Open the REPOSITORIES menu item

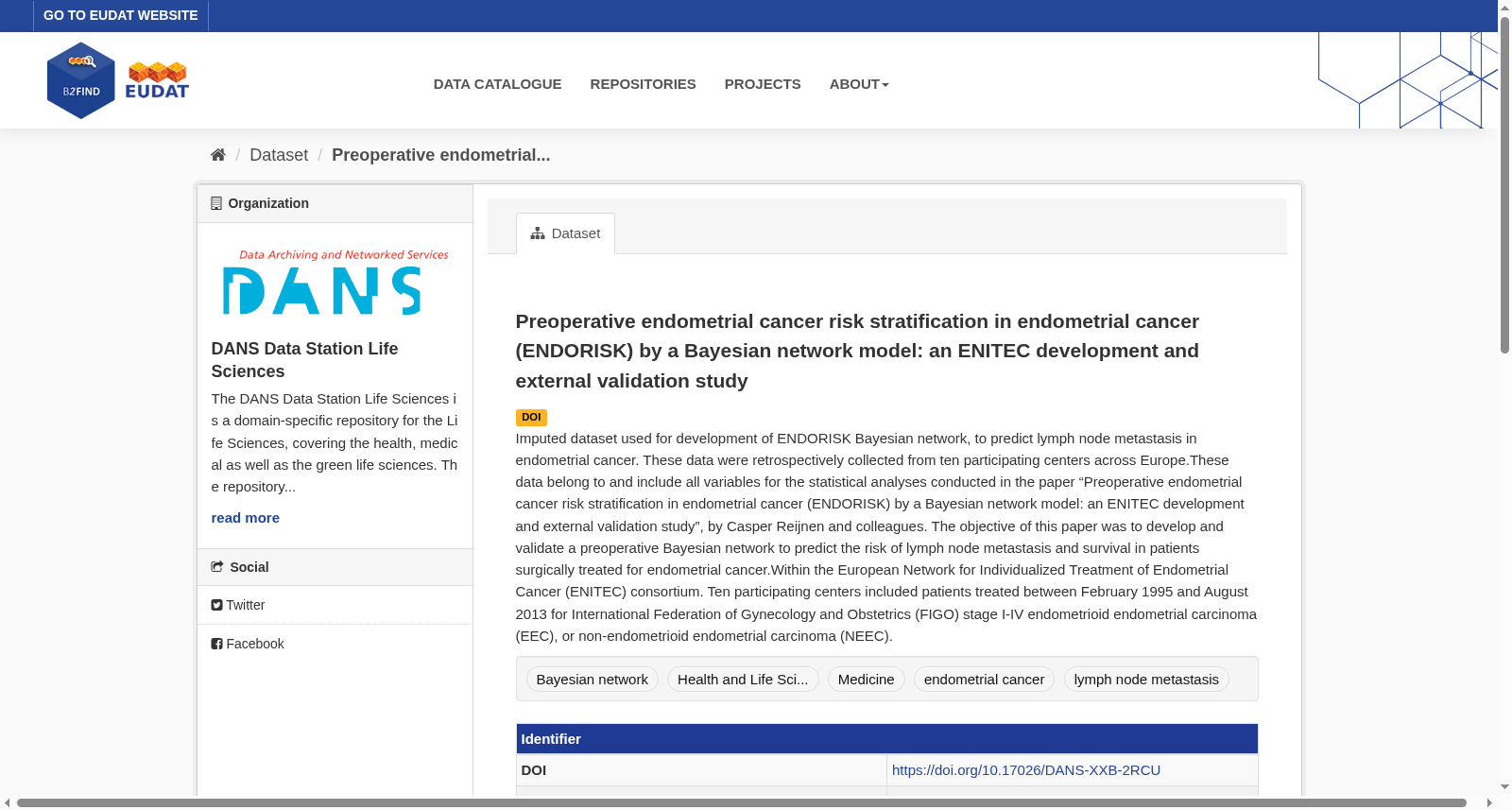(x=643, y=84)
